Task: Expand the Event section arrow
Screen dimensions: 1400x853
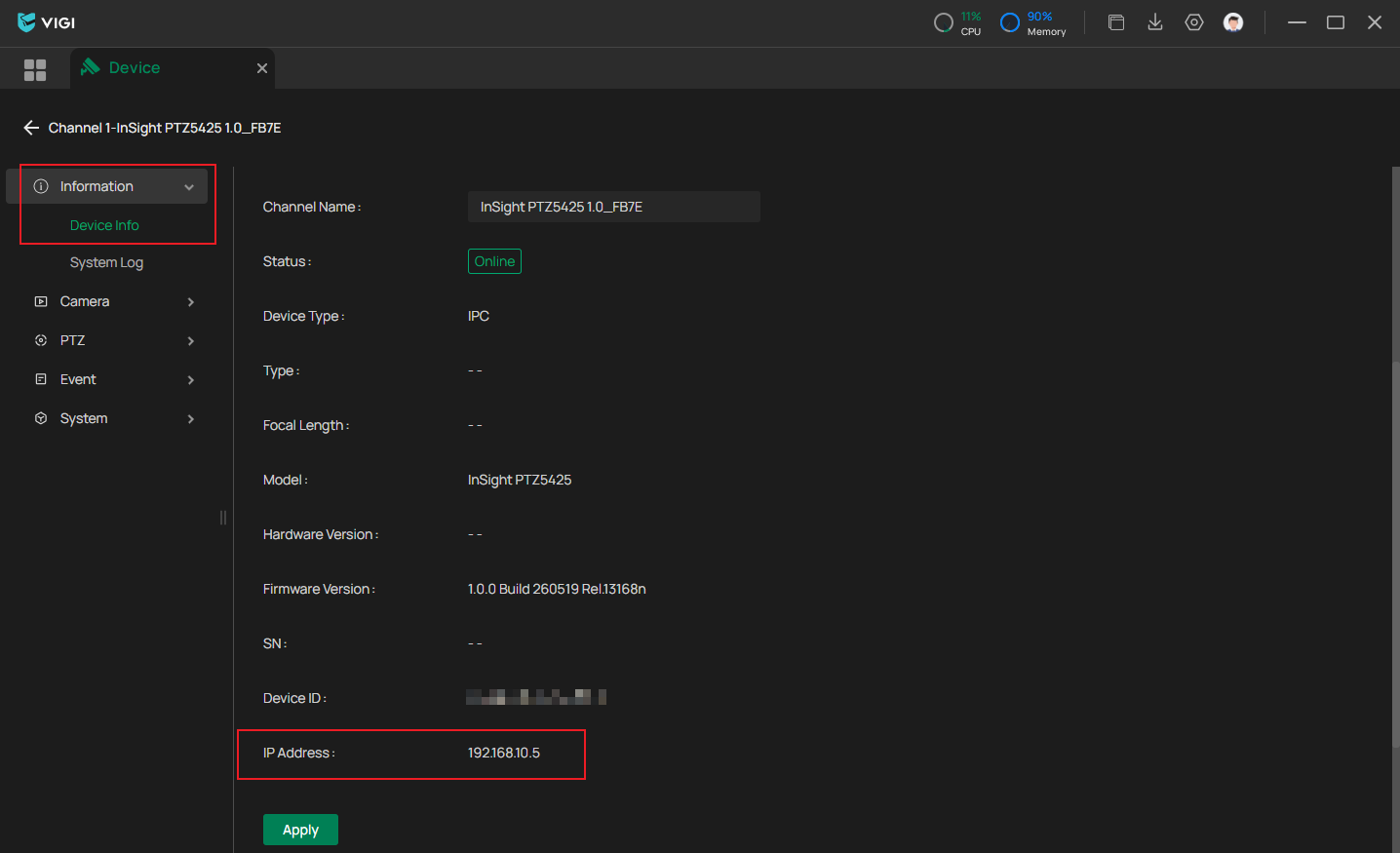Action: tap(190, 380)
